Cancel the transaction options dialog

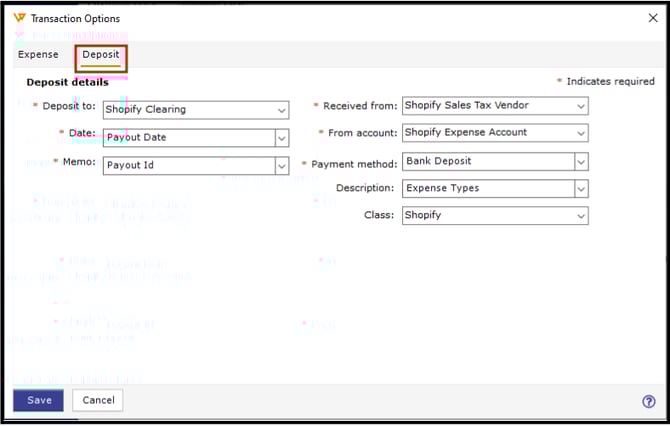(x=98, y=400)
